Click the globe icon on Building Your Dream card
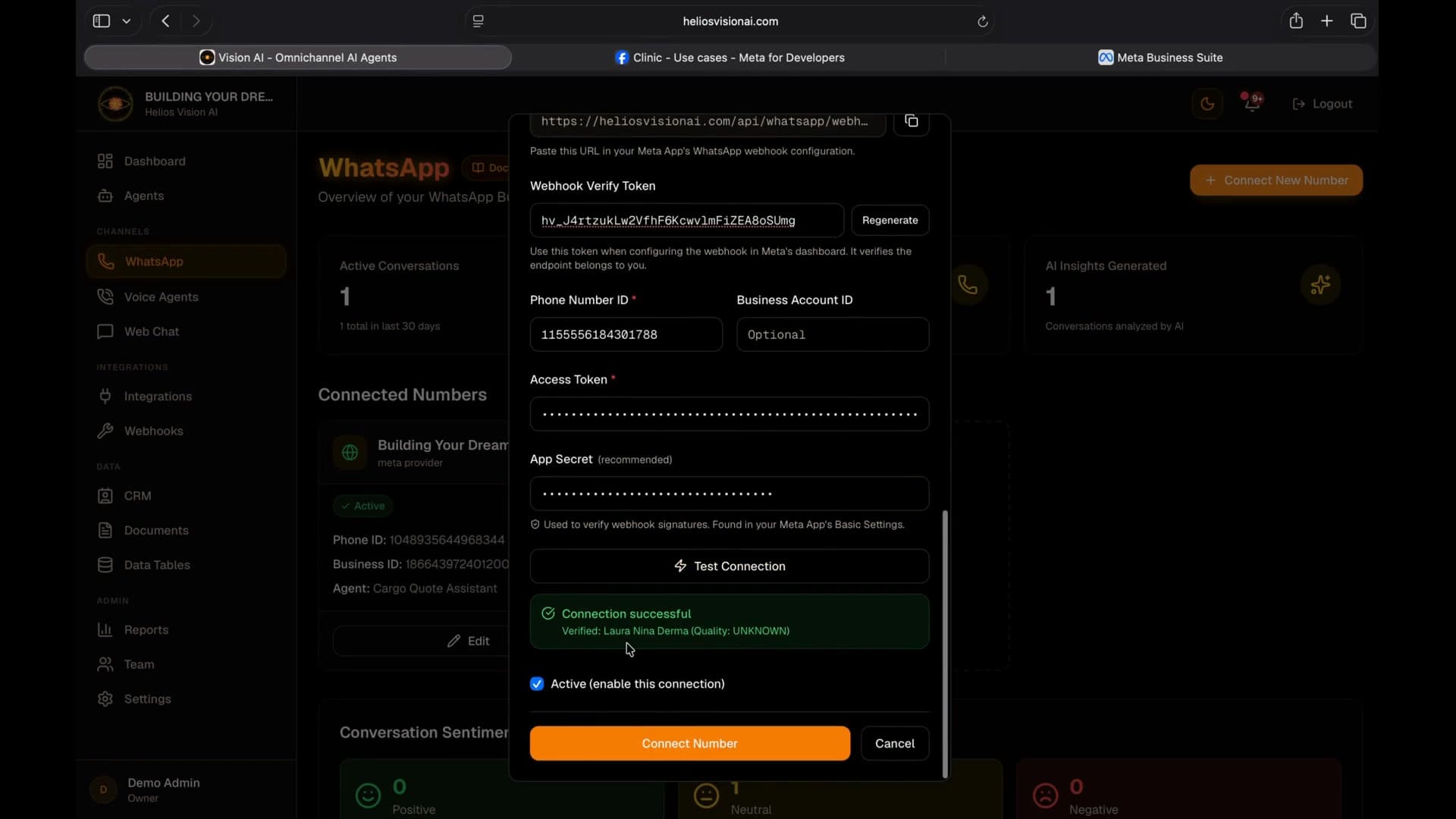Image resolution: width=1456 pixels, height=819 pixels. [x=350, y=453]
